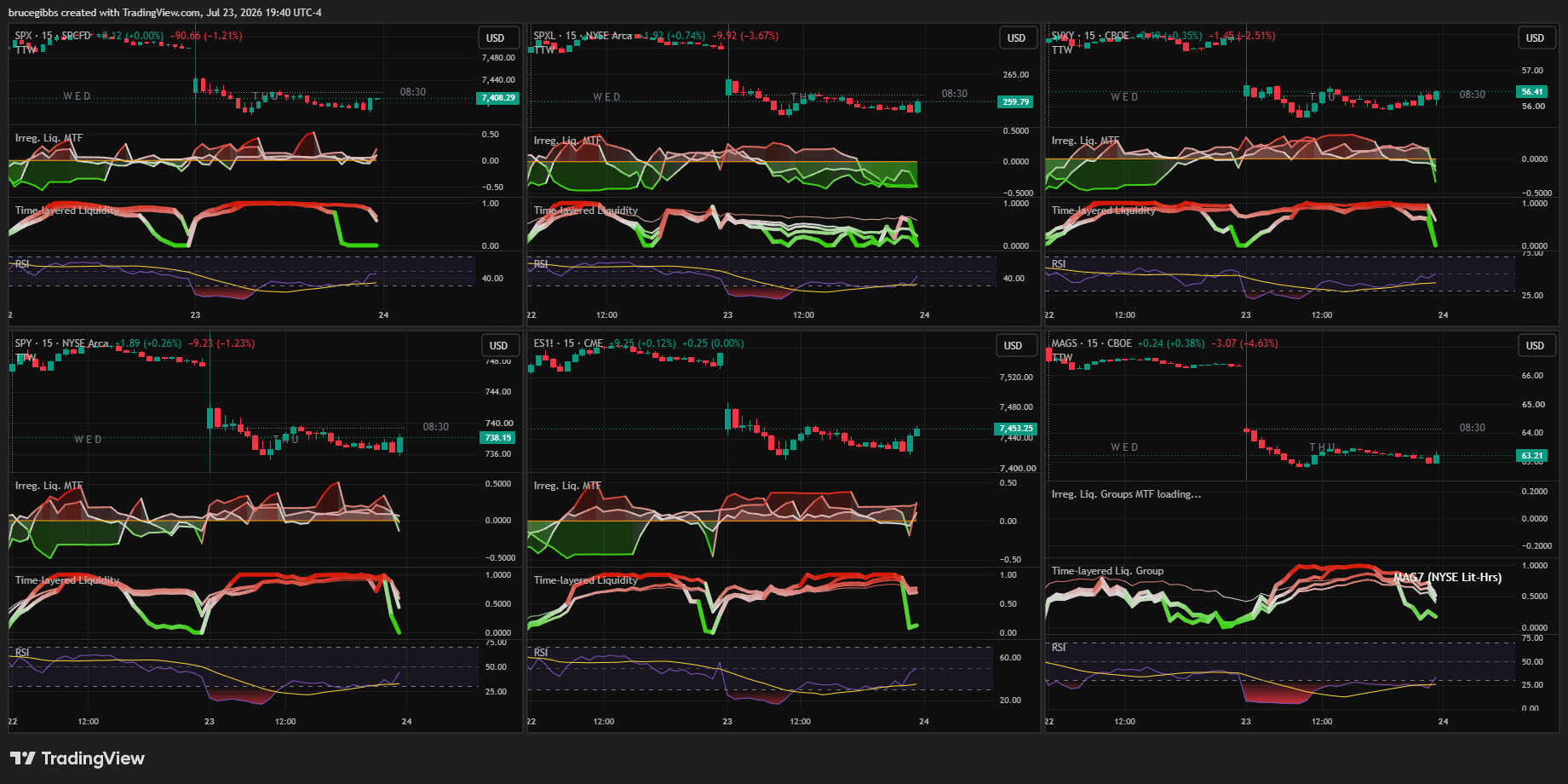This screenshot has width=1568, height=784.
Task: Select the SPY · 15 · NYSE Arca symbol title
Action: tap(62, 343)
